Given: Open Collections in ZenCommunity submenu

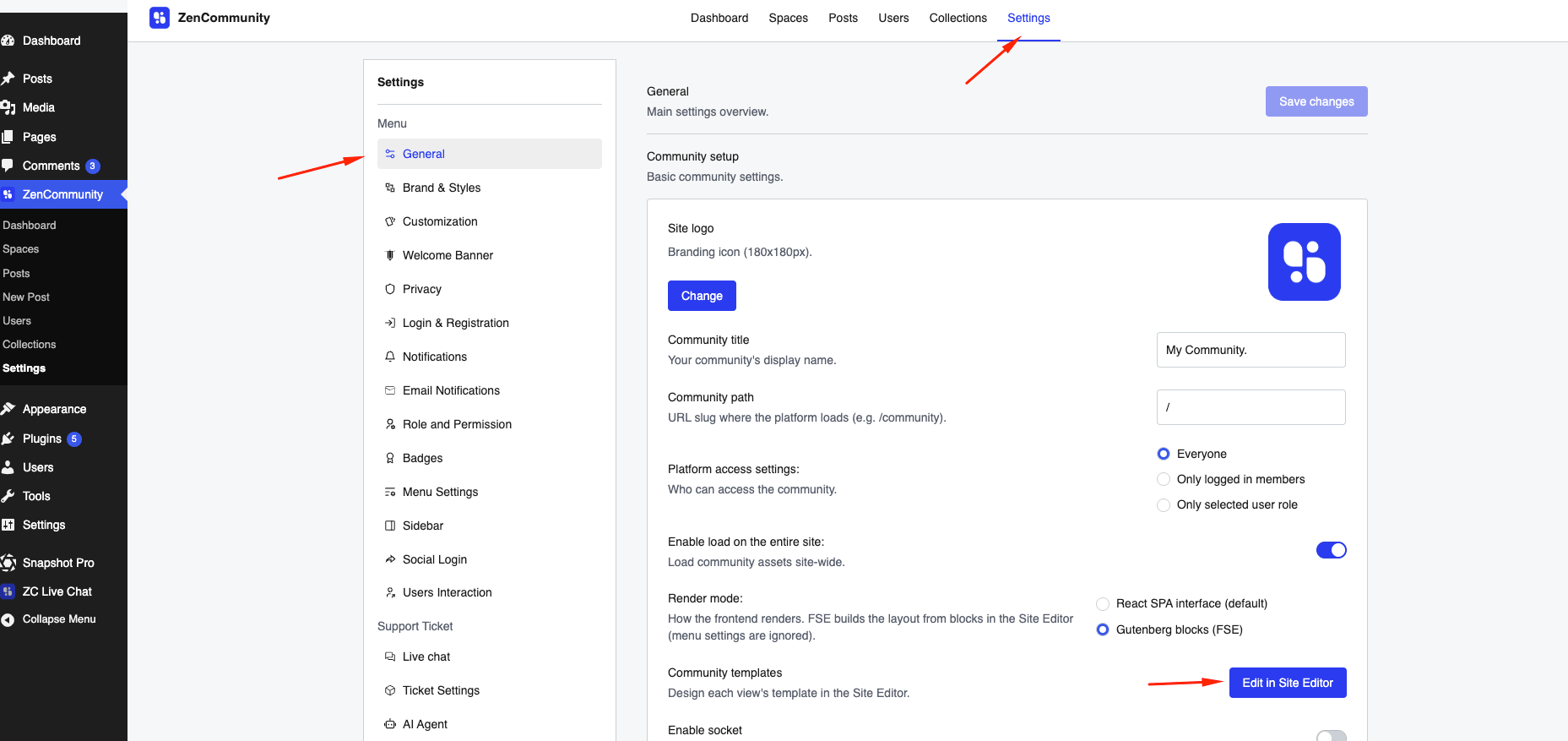Looking at the screenshot, I should (30, 345).
